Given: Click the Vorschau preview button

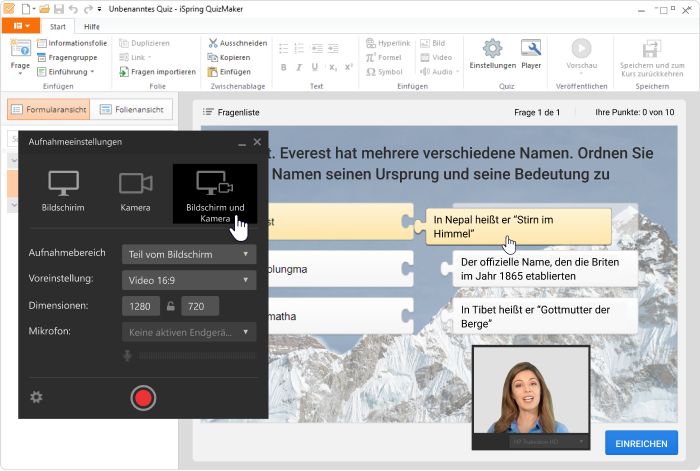Looking at the screenshot, I should pyautogui.click(x=581, y=56).
